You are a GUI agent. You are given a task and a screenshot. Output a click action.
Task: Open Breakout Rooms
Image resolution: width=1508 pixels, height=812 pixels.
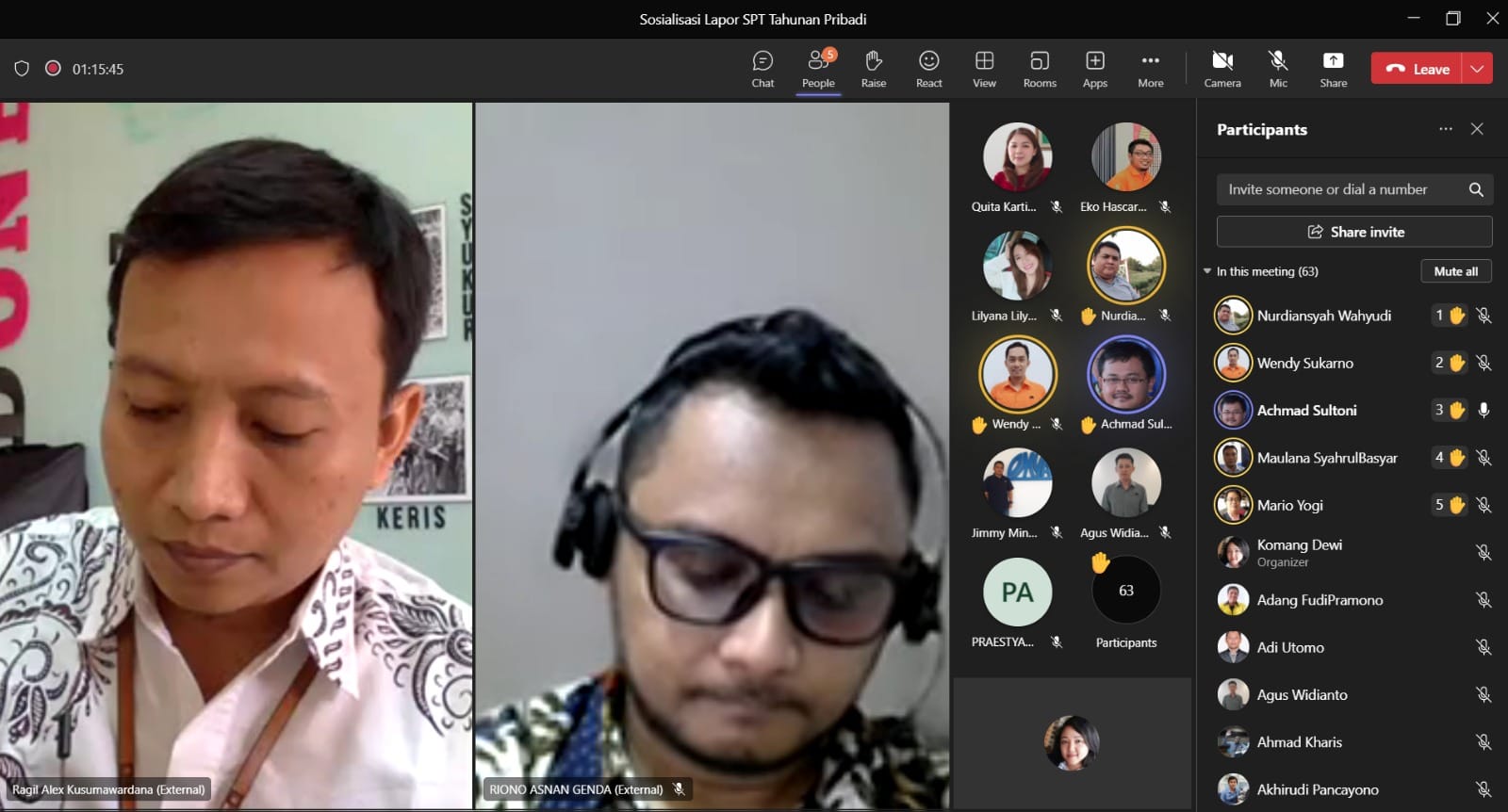coord(1039,69)
